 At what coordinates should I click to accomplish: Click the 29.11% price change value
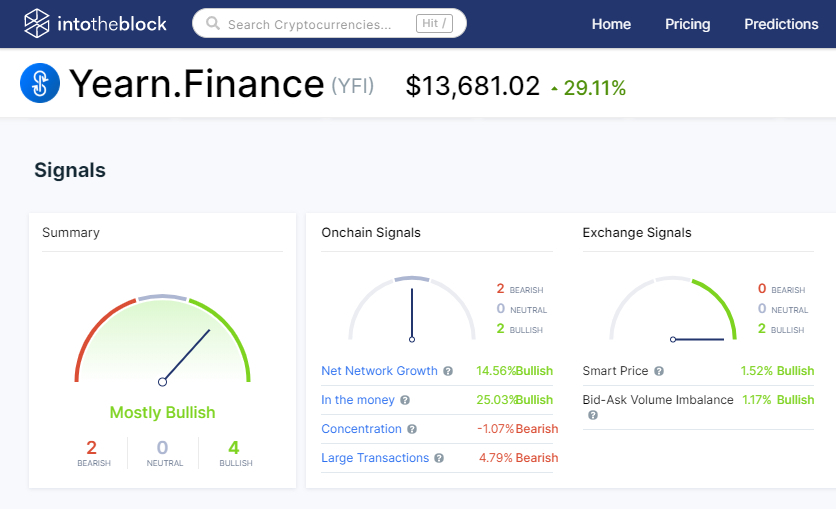click(594, 88)
